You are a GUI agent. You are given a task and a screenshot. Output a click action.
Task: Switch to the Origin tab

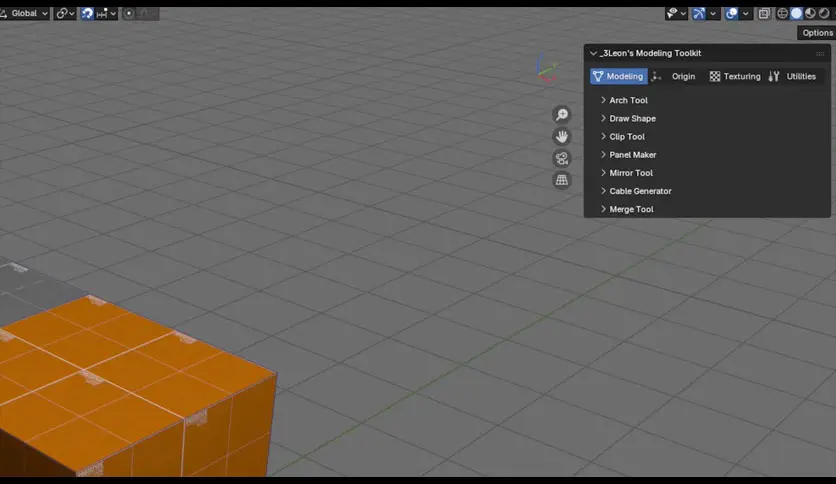676,76
